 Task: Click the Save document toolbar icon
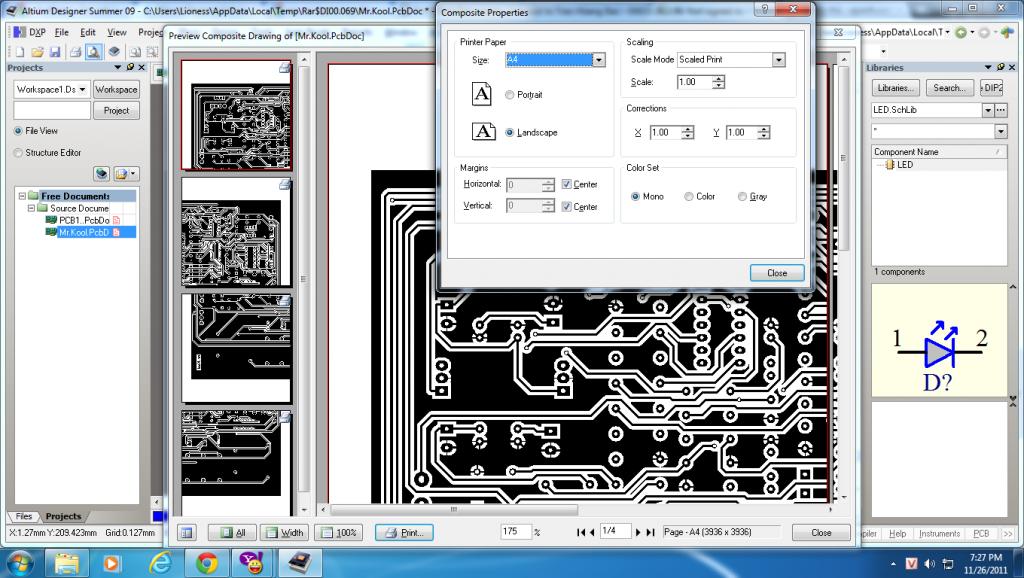55,51
